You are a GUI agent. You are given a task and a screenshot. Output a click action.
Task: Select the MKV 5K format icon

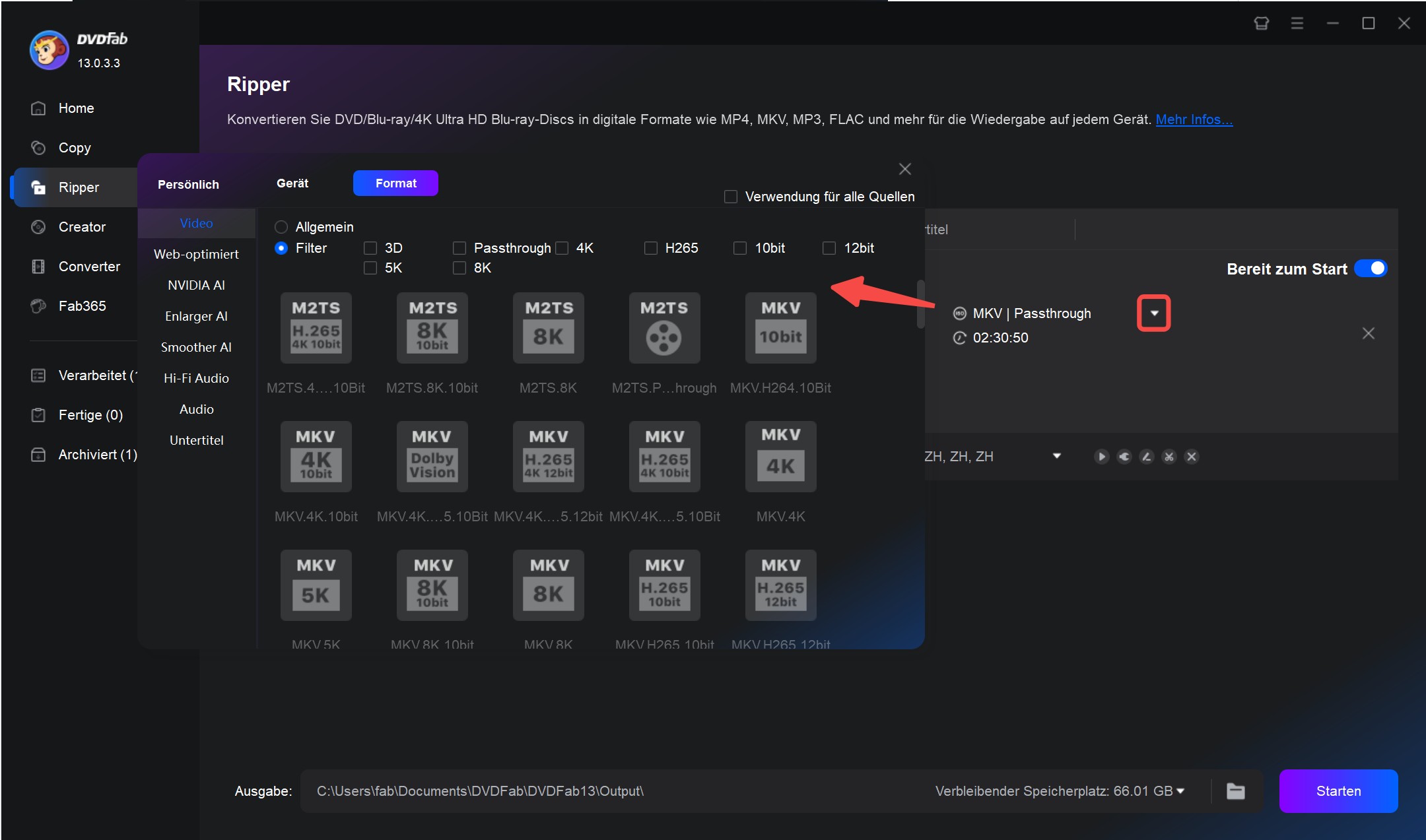[x=316, y=585]
